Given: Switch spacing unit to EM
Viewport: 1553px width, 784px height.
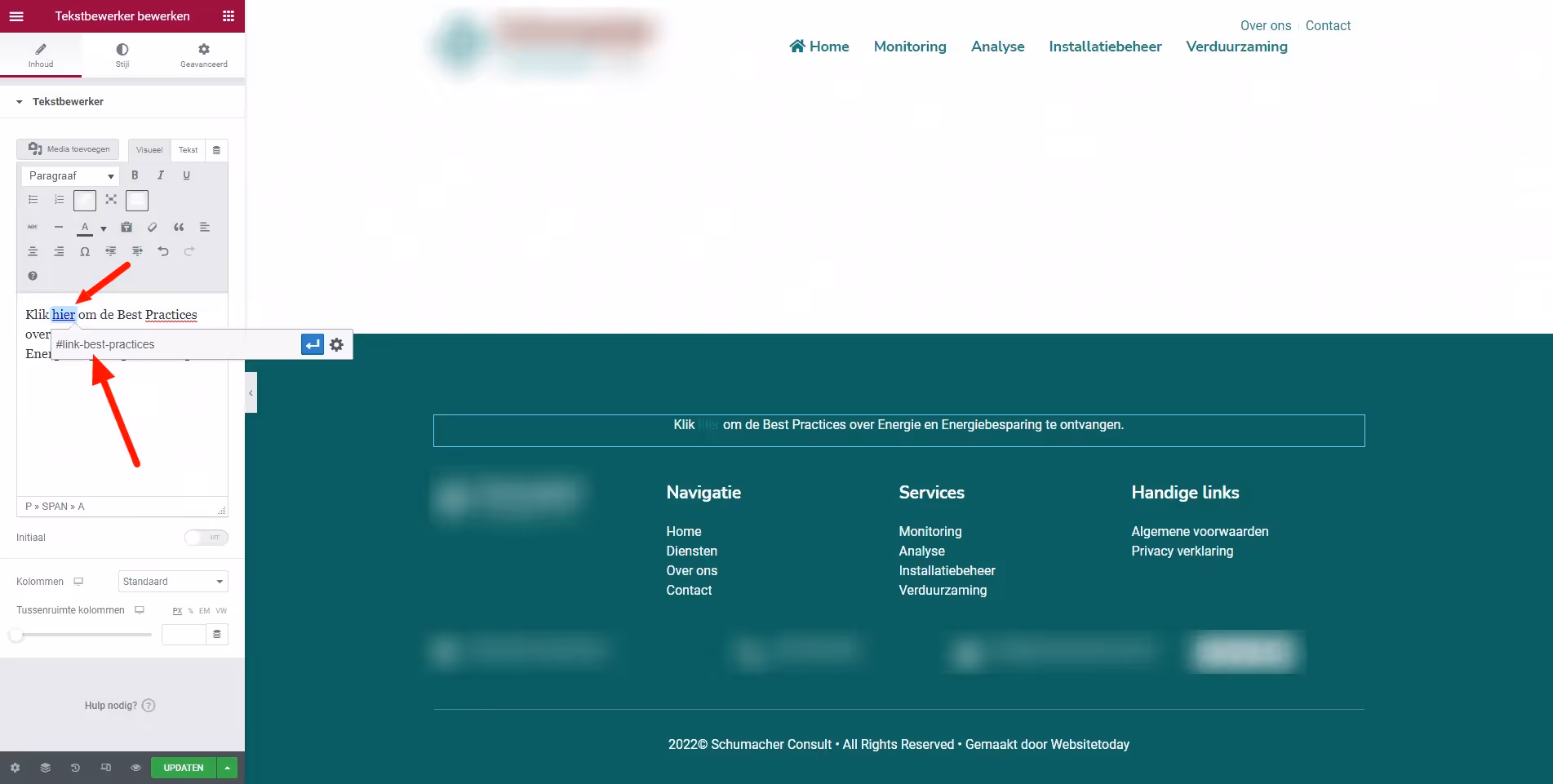Looking at the screenshot, I should (x=204, y=611).
